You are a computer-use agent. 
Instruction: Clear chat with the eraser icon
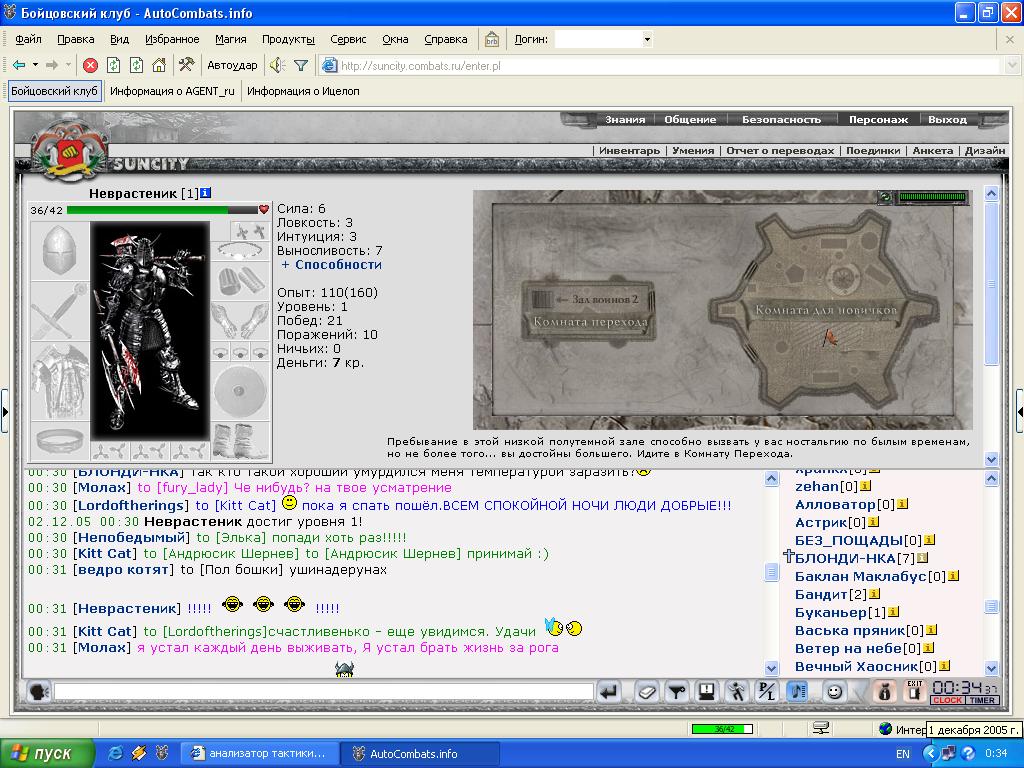point(647,692)
